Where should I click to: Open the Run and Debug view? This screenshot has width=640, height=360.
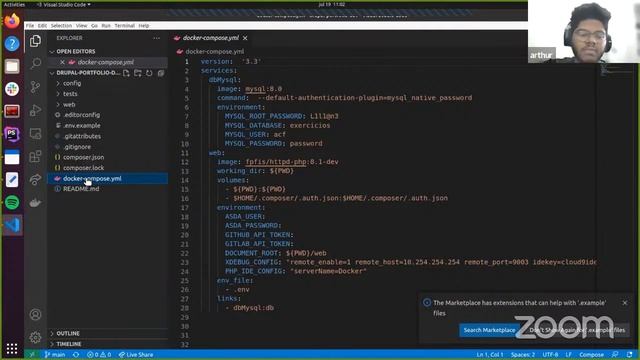pyautogui.click(x=36, y=110)
